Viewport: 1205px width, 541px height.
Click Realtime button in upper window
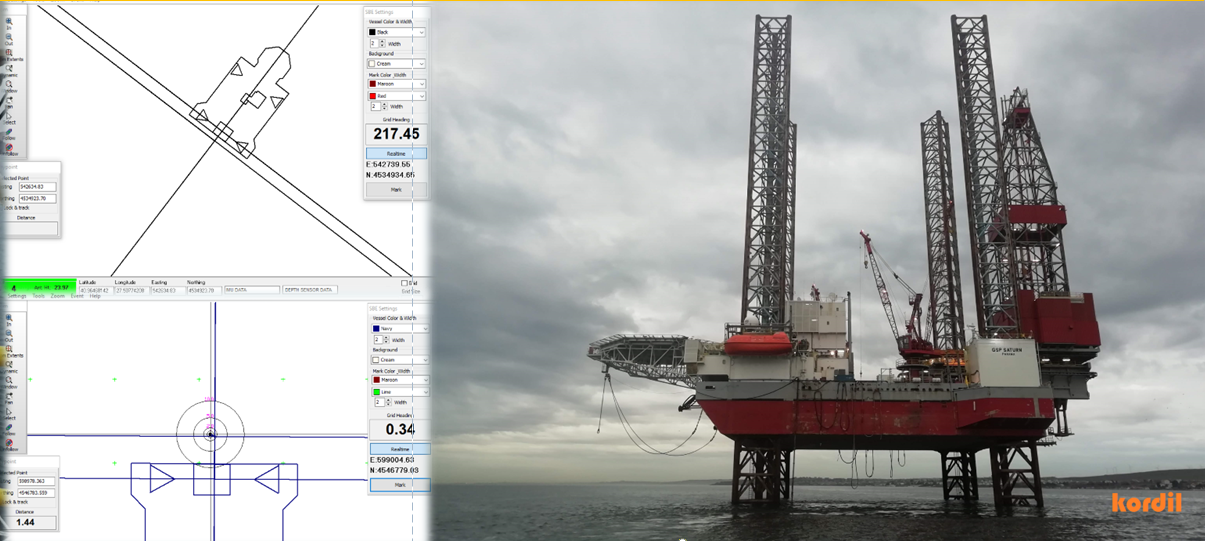point(396,154)
